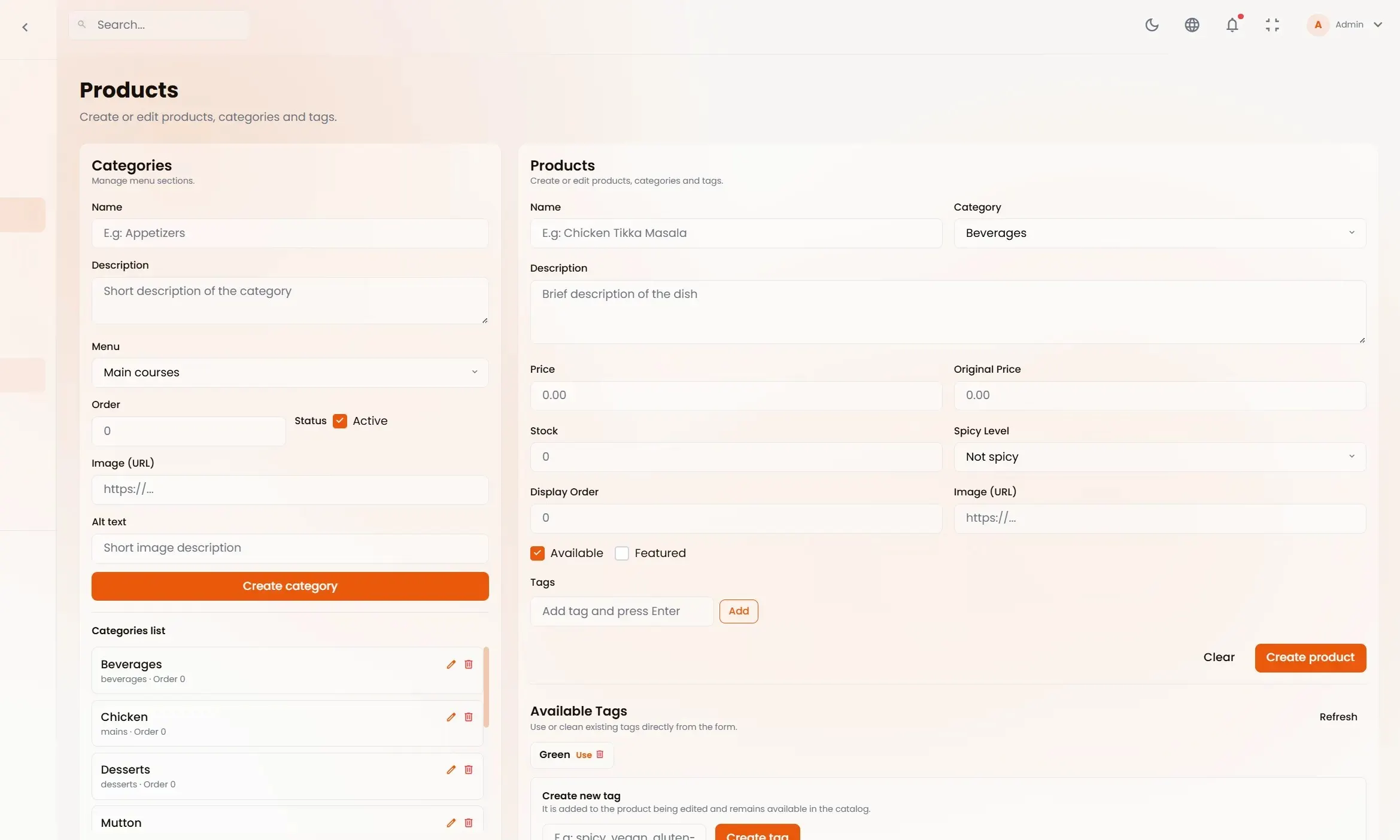Toggle dark mode moon icon
Viewport: 1400px width, 840px height.
[x=1152, y=25]
